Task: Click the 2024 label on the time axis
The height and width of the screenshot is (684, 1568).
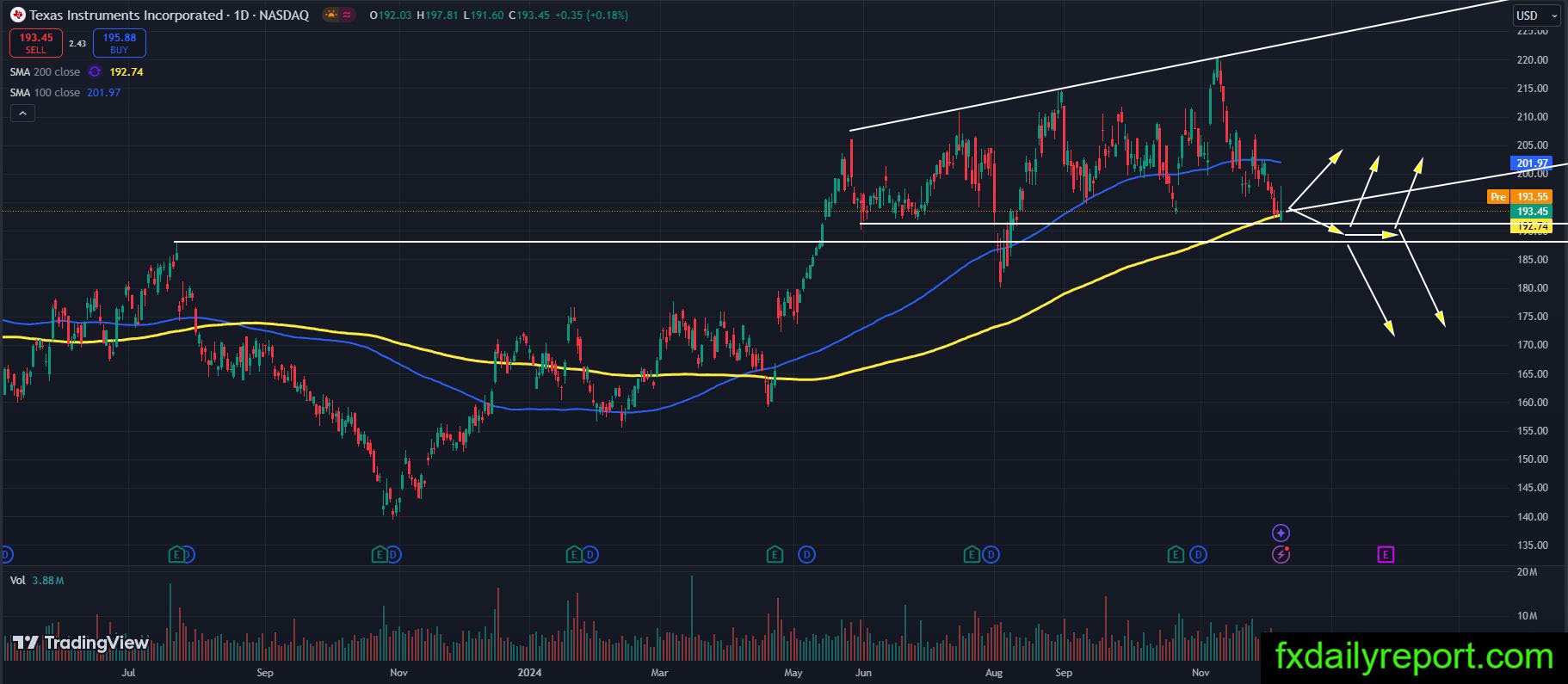Action: coord(529,673)
